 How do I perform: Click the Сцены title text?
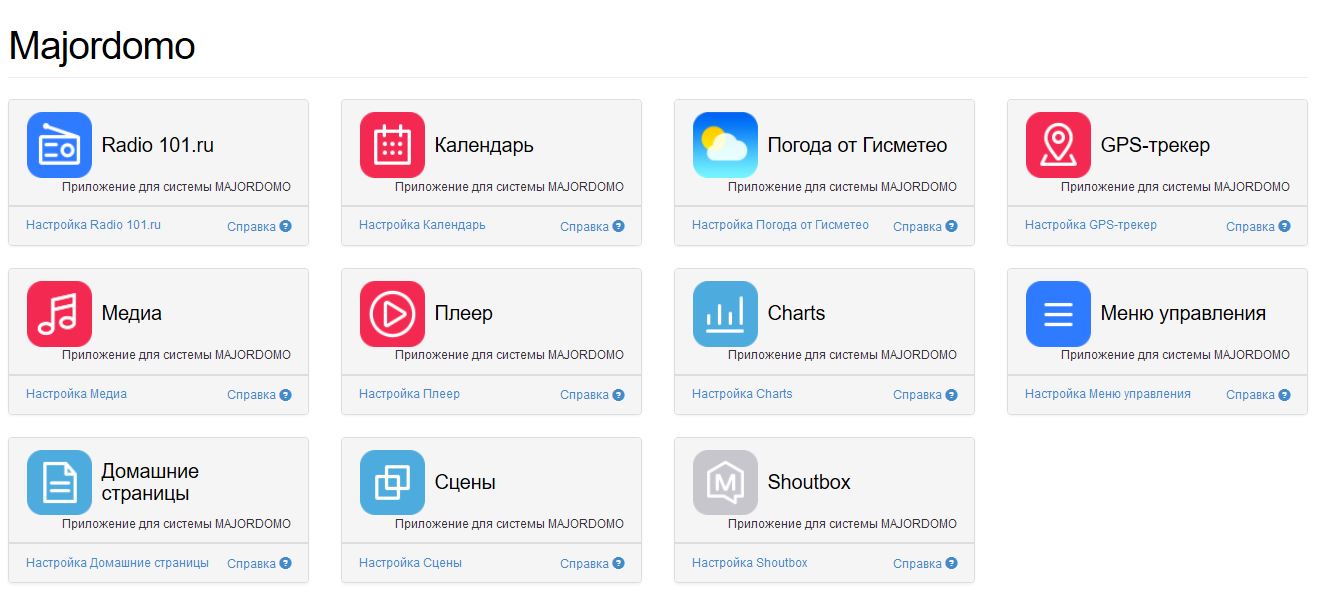(x=465, y=482)
